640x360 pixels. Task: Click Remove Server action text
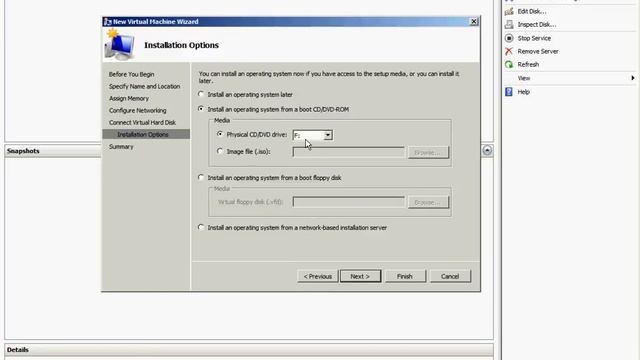tap(538, 51)
